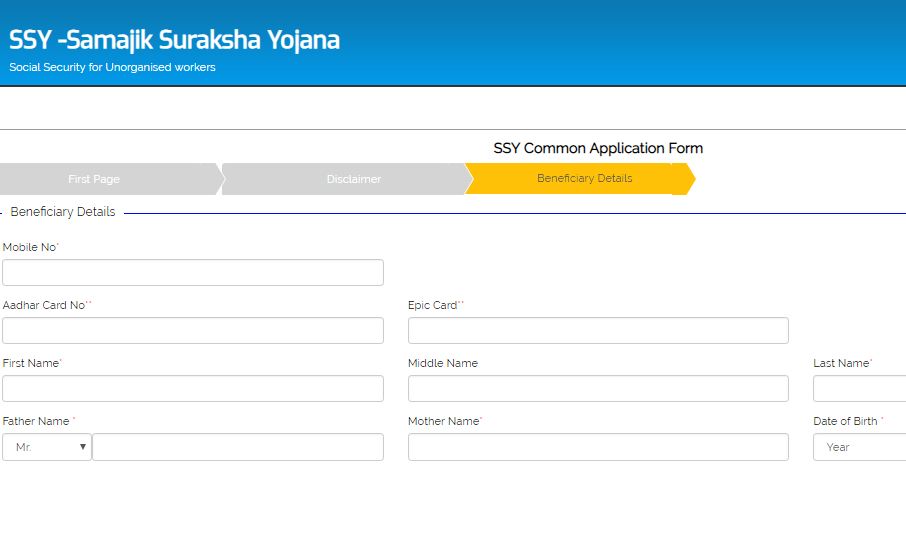This screenshot has width=906, height=541.
Task: Focus the Mother Name input
Action: [x=598, y=447]
